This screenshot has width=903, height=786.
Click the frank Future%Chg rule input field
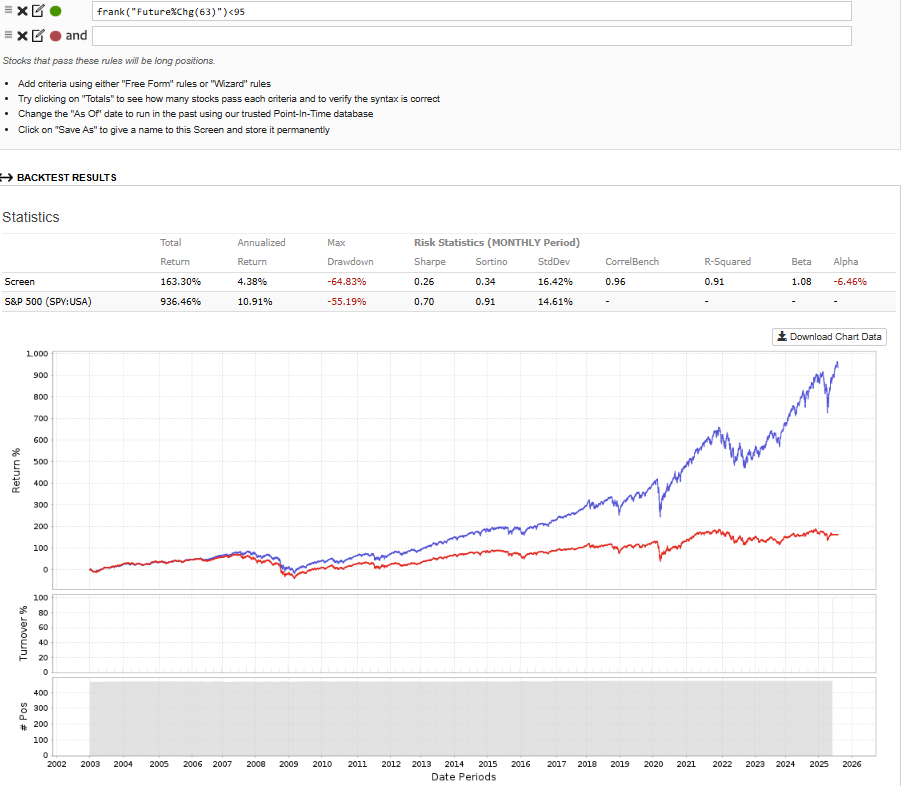tap(470, 11)
